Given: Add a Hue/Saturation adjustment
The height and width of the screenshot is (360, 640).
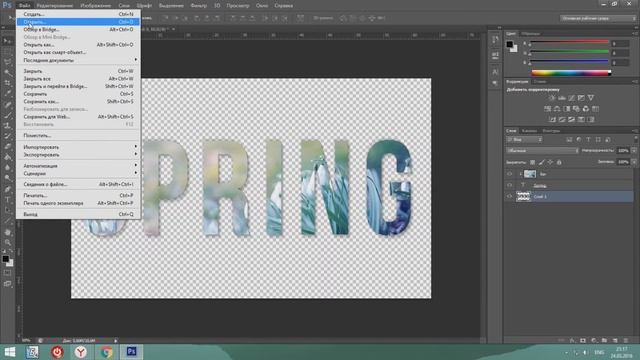Looking at the screenshot, I should (547, 109).
